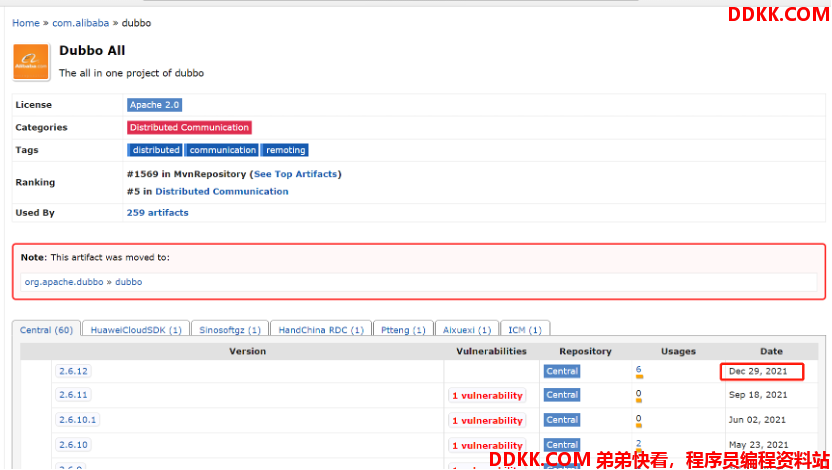Image resolution: width=832 pixels, height=470 pixels.
Task: Open the 259 artifacts link
Action: tap(158, 213)
